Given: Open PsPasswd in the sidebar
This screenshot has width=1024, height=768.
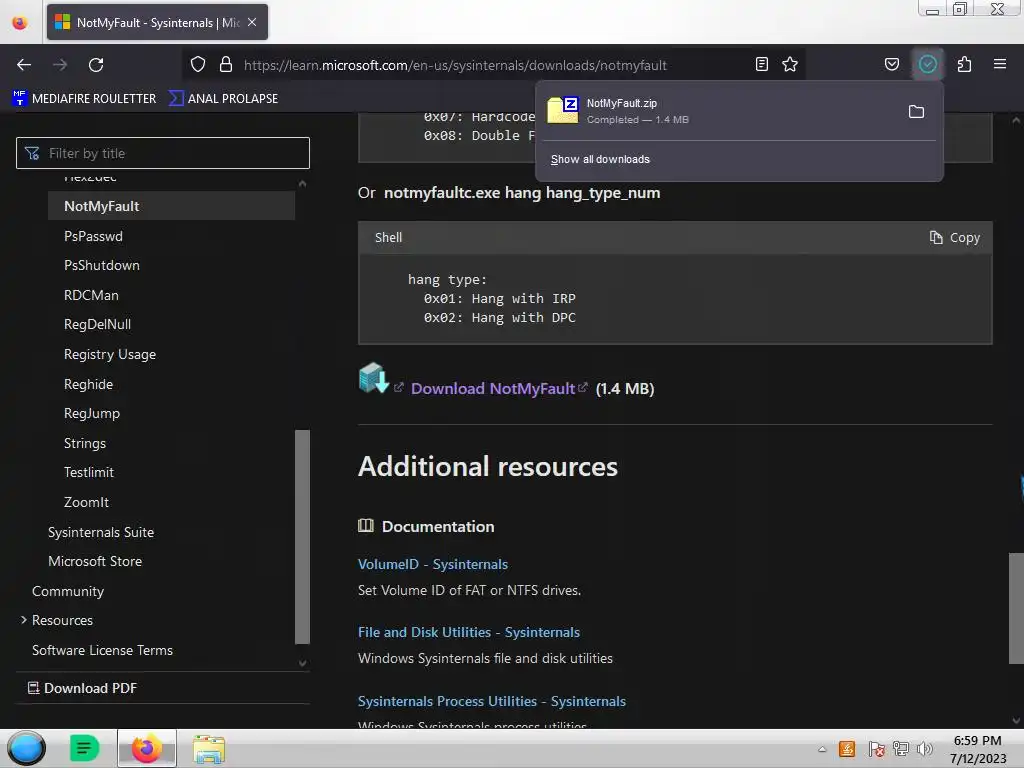Looking at the screenshot, I should (93, 236).
